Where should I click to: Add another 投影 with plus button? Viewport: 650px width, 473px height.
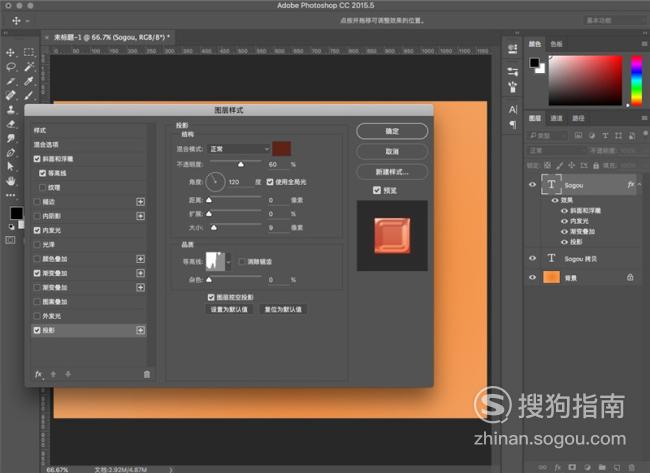[141, 330]
